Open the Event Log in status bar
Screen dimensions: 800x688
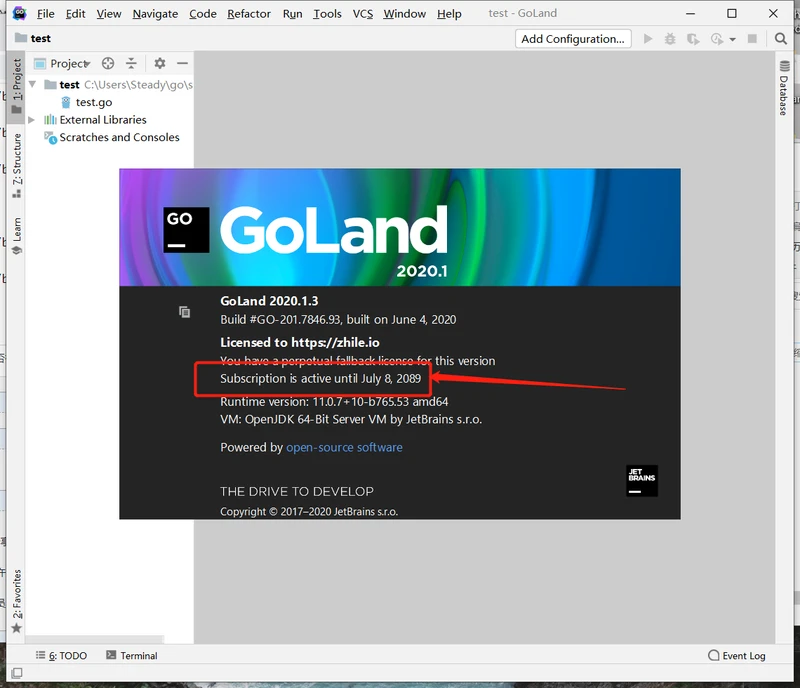736,656
